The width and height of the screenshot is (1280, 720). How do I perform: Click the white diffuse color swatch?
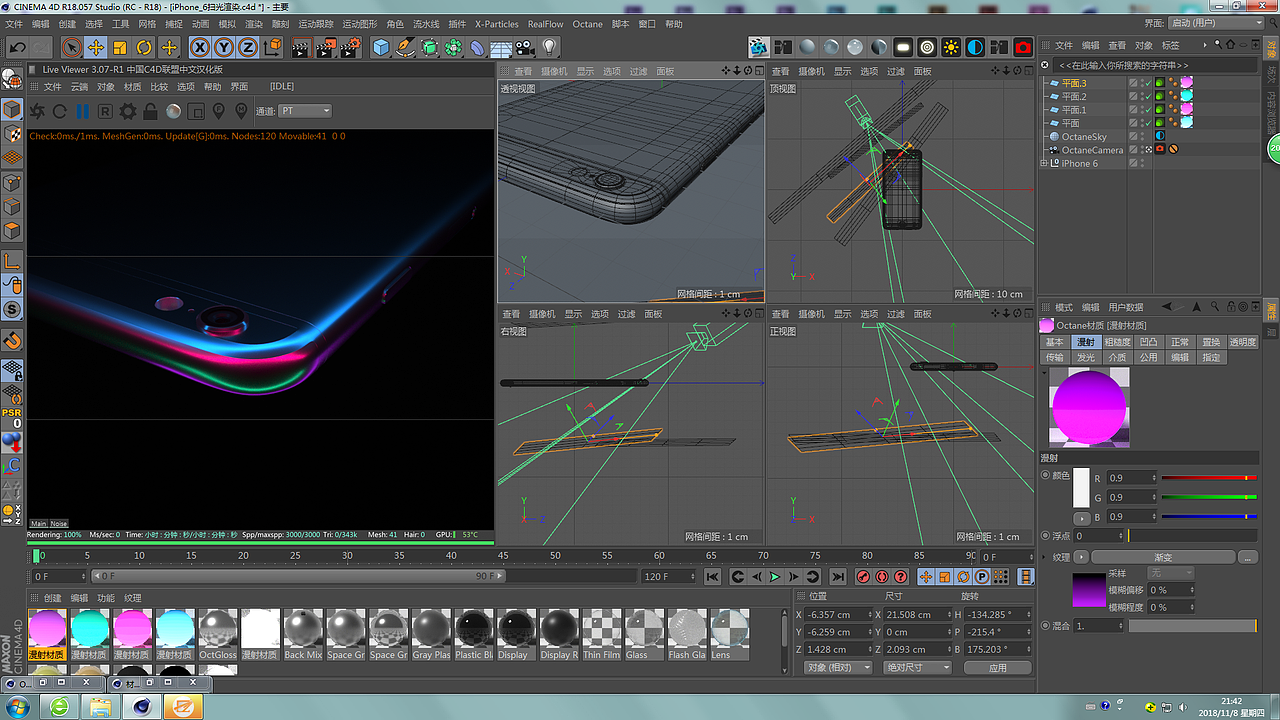click(1081, 488)
